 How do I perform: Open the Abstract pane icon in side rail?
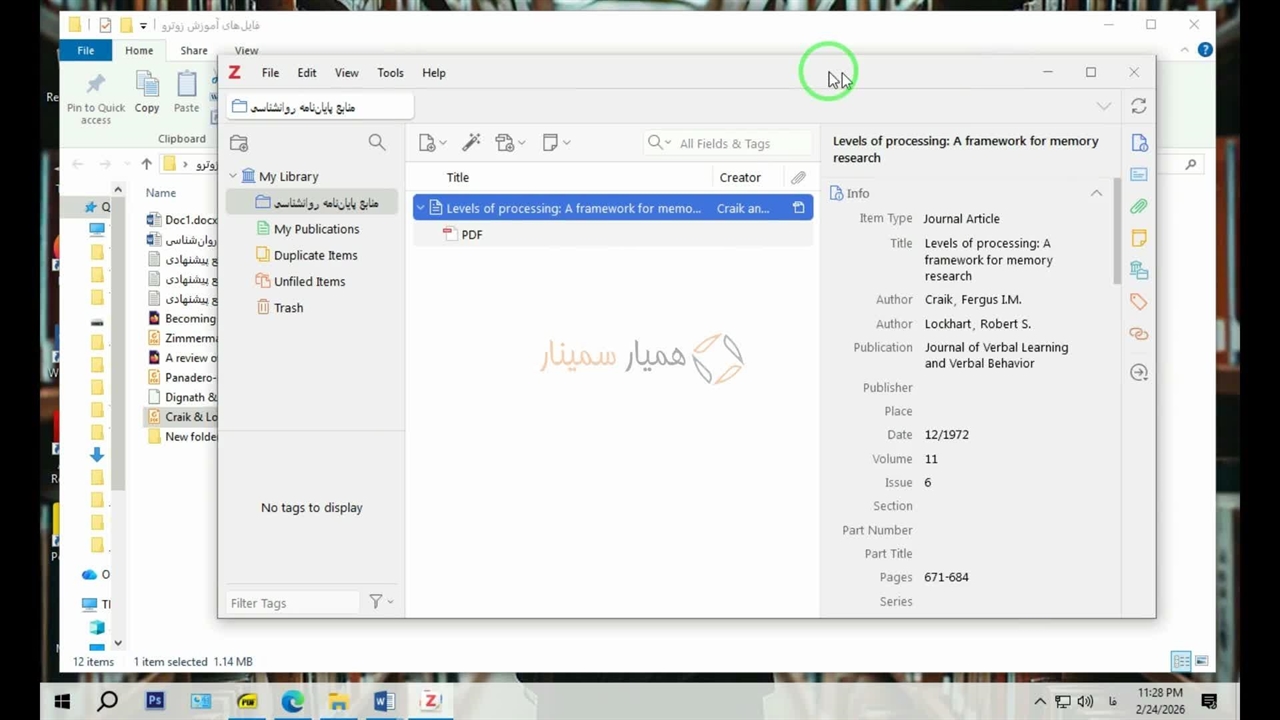click(x=1138, y=174)
